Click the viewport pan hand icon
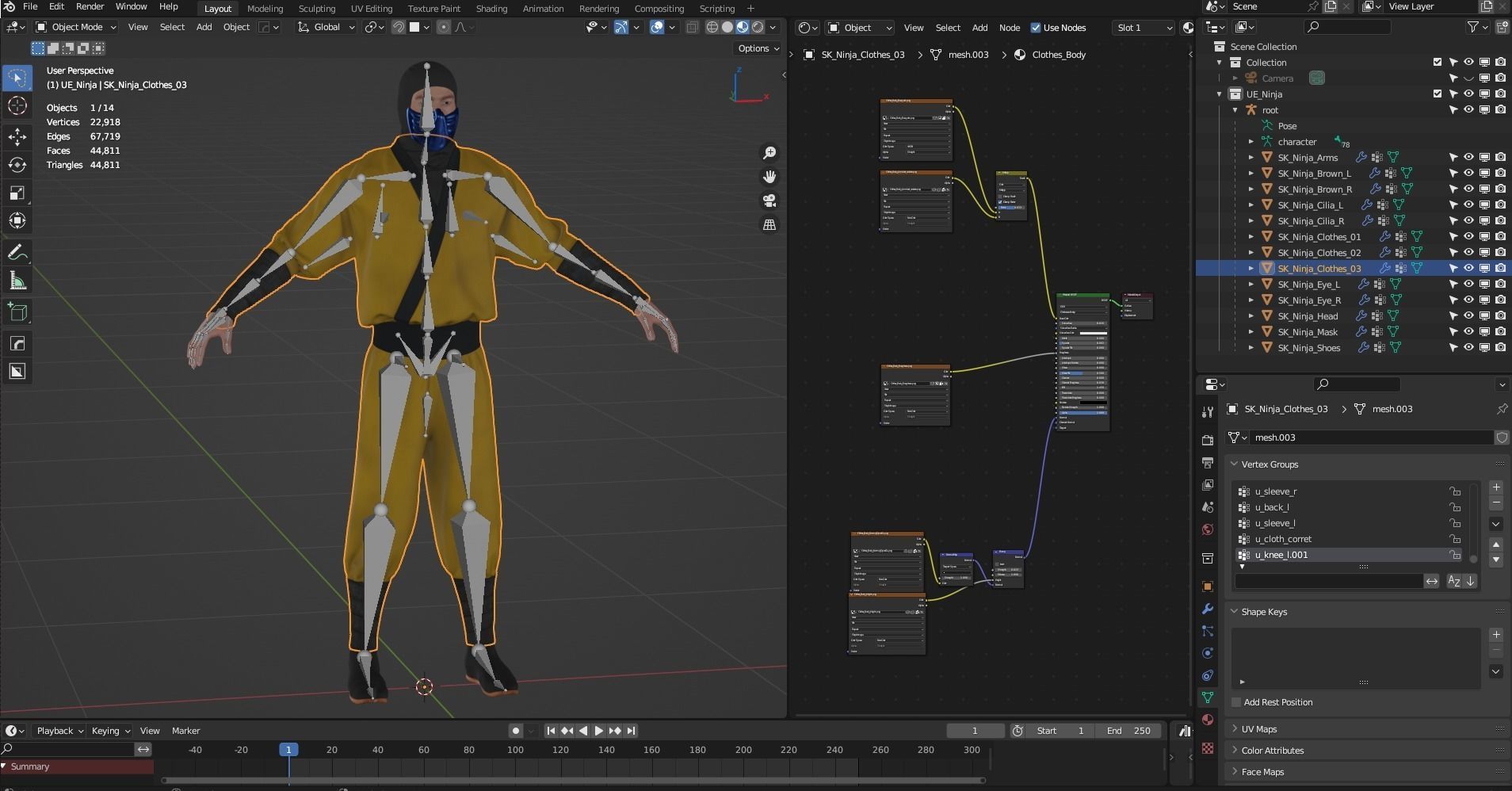The image size is (1512, 791). pos(769,177)
